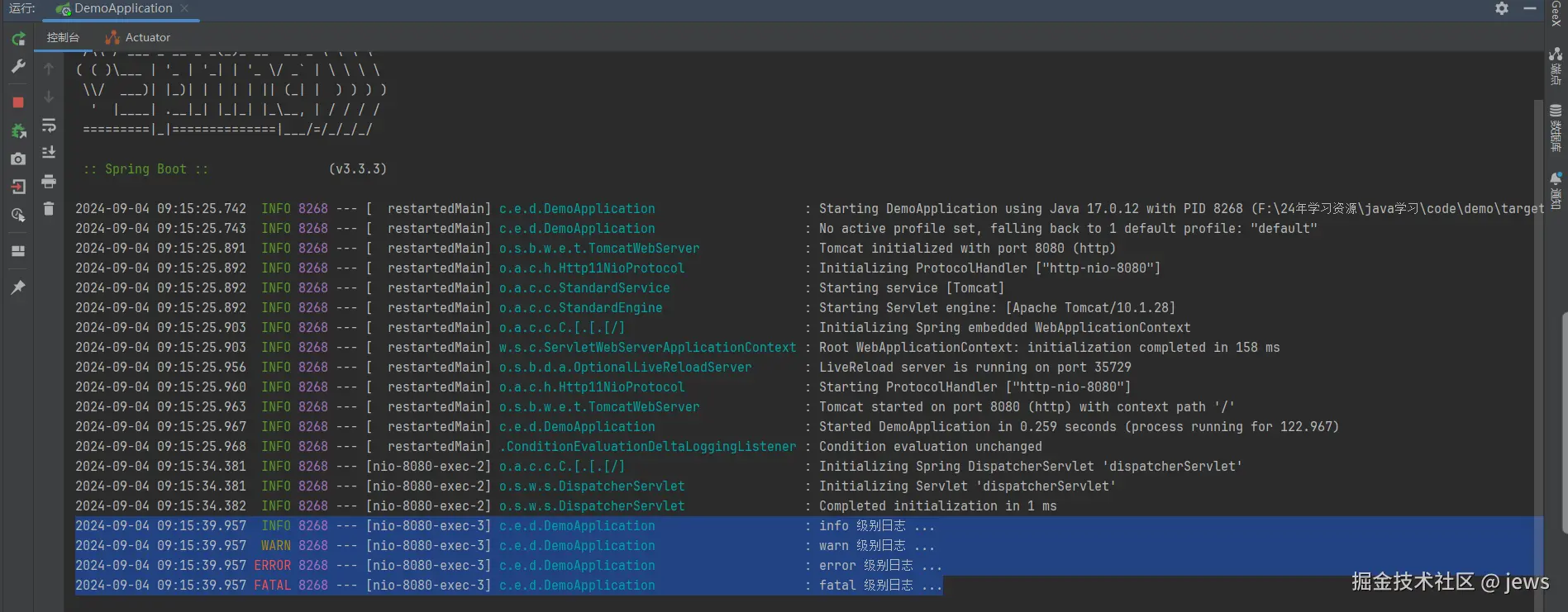
Task: Click the bug rerun-in-debug icon
Action: tap(18, 130)
